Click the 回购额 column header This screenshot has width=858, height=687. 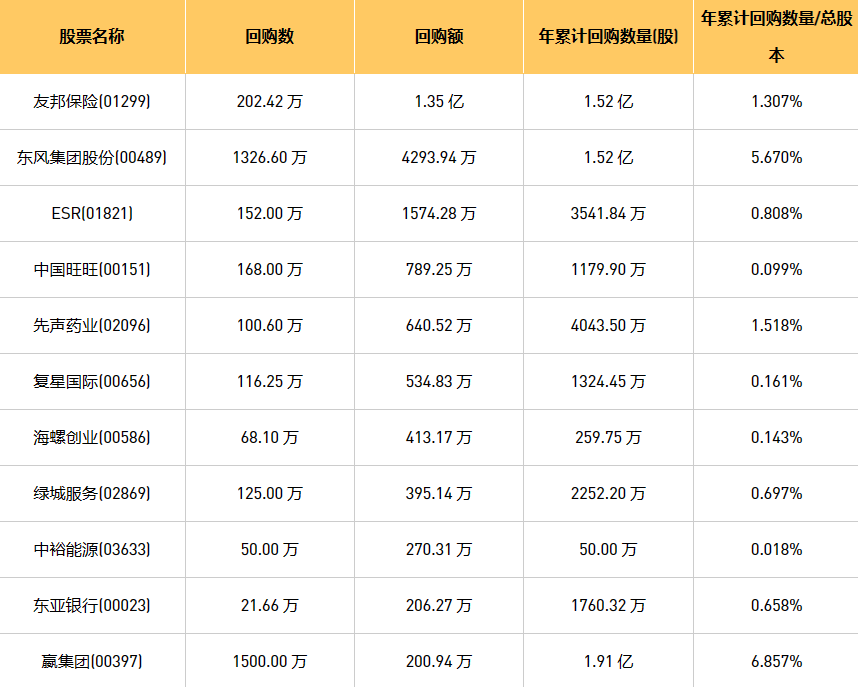coord(439,37)
